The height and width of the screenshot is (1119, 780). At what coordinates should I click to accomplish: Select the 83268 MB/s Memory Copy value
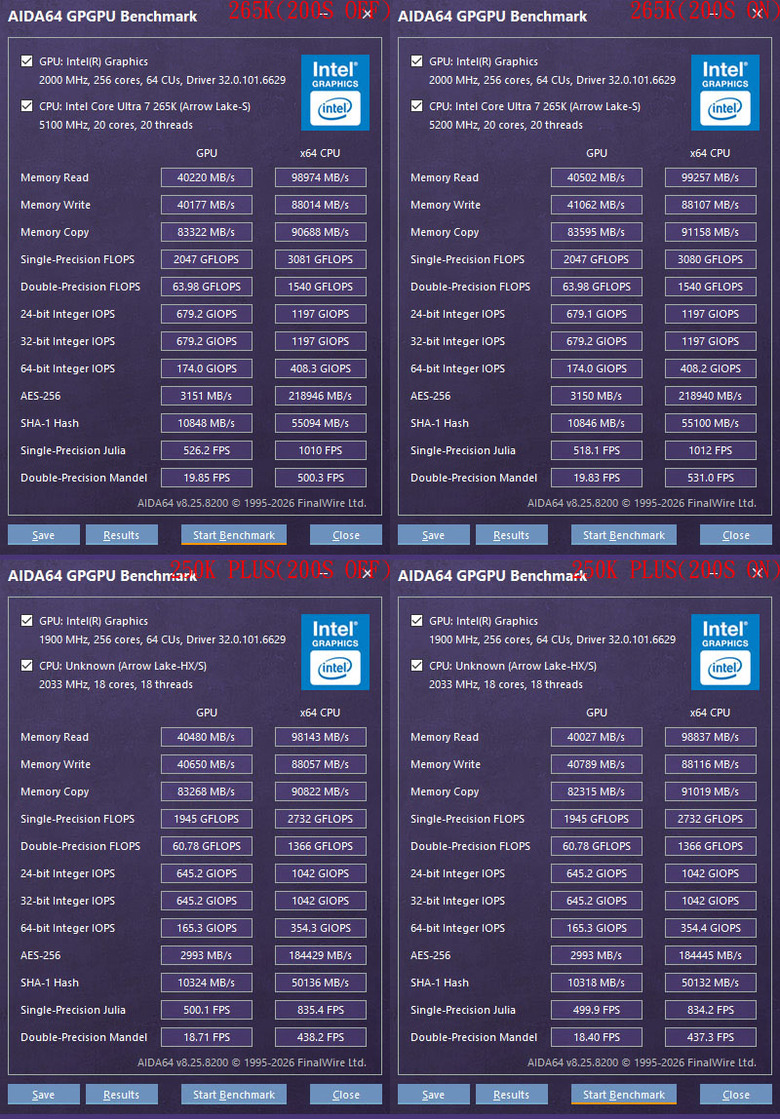coord(206,791)
